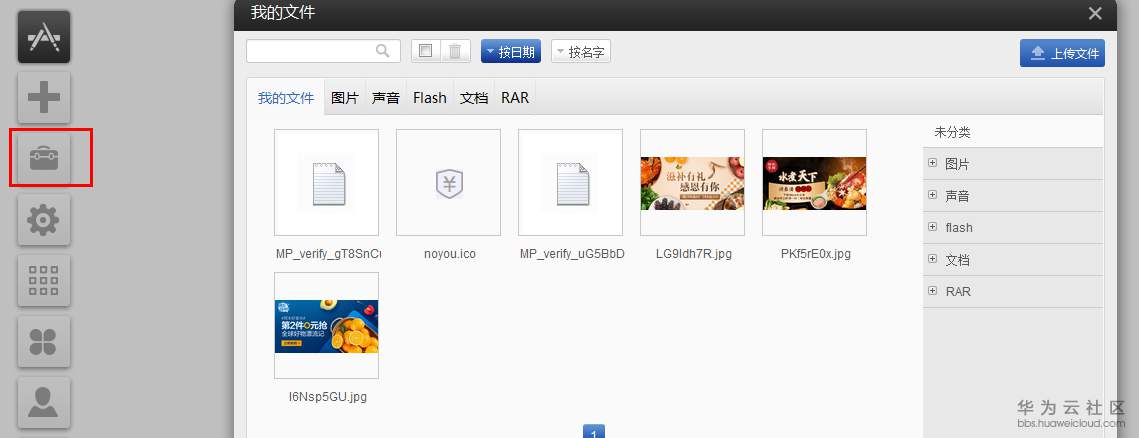Expand the RAR category plus icon
Image resolution: width=1139 pixels, height=438 pixels.
933,291
